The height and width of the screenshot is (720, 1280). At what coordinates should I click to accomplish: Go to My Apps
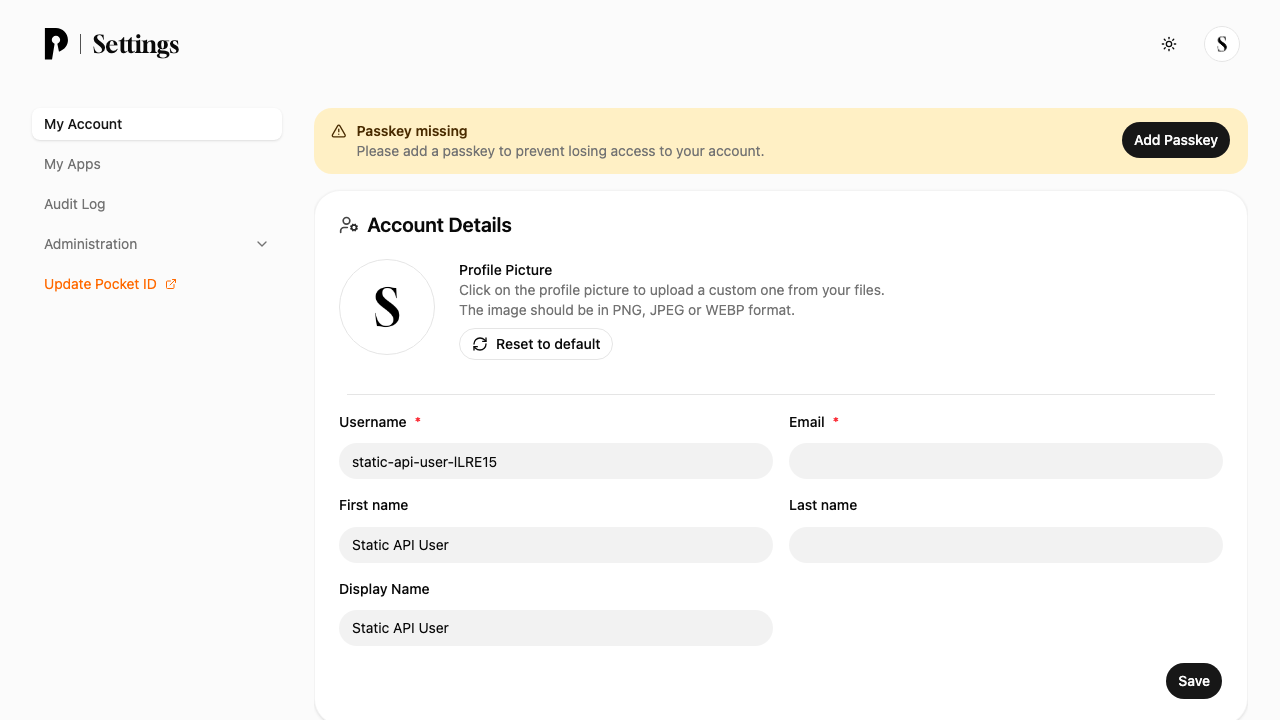coord(157,164)
